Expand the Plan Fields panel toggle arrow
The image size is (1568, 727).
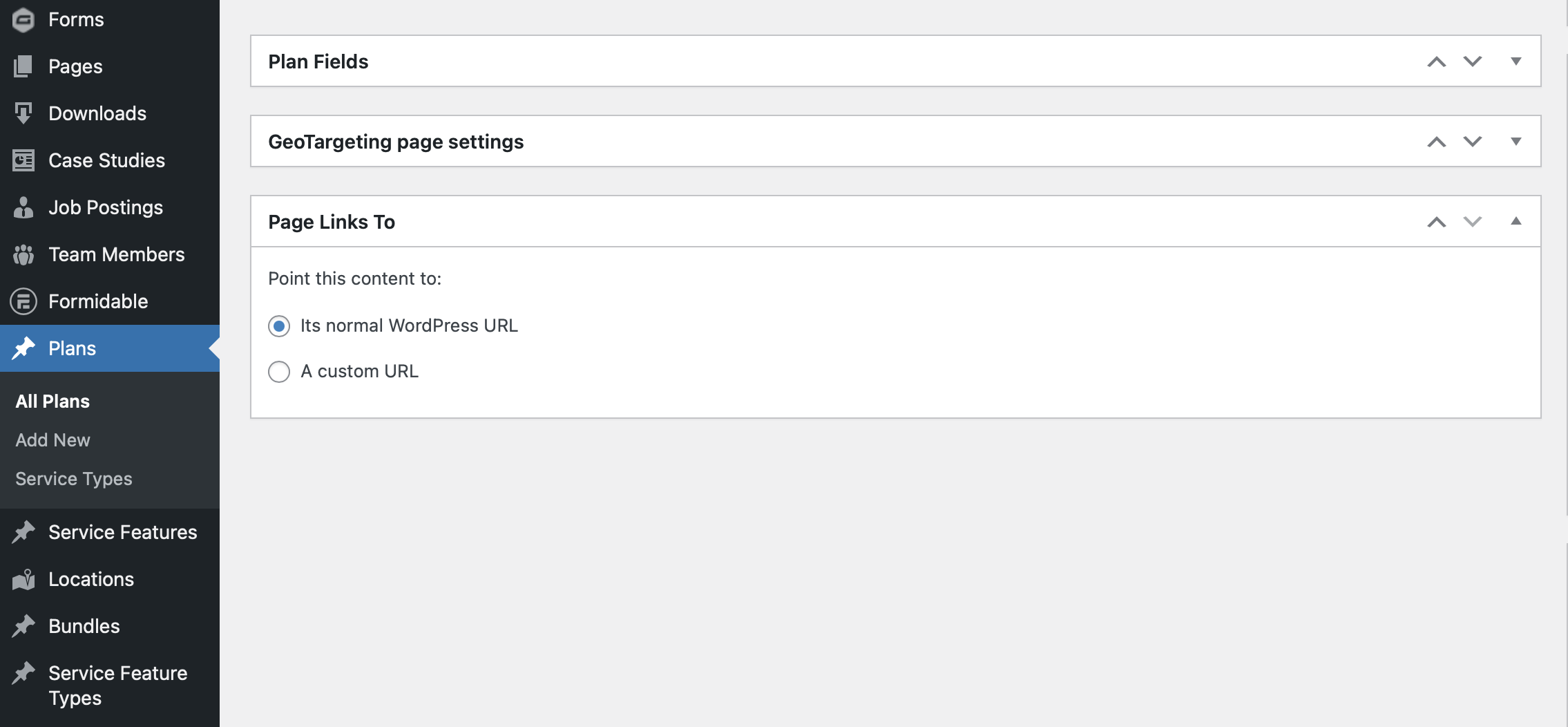tap(1516, 62)
